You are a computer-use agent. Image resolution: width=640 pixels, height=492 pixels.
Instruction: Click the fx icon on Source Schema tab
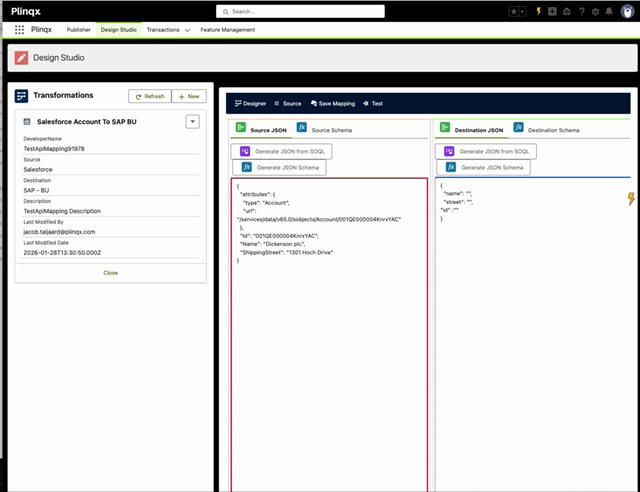click(302, 127)
